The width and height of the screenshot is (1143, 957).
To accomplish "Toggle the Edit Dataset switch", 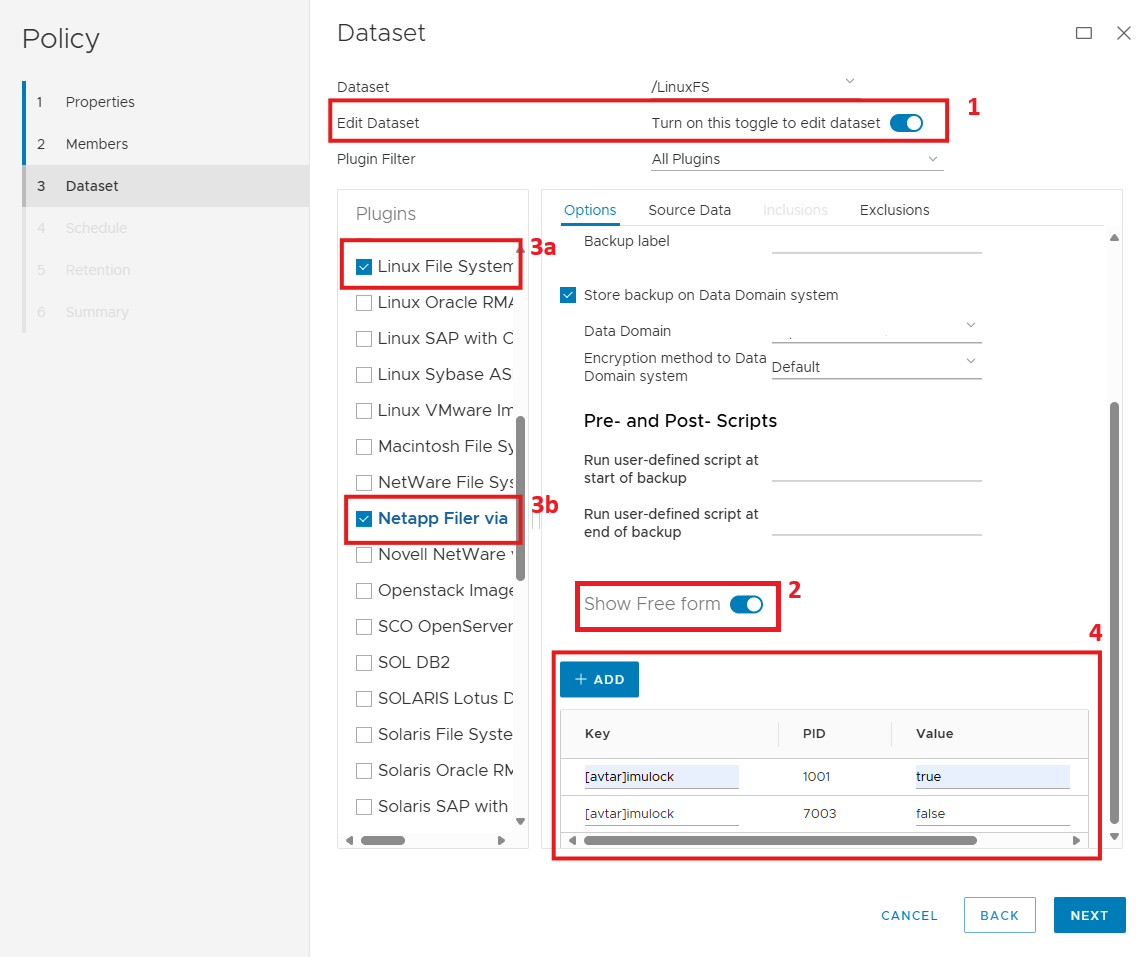I will (x=906, y=123).
